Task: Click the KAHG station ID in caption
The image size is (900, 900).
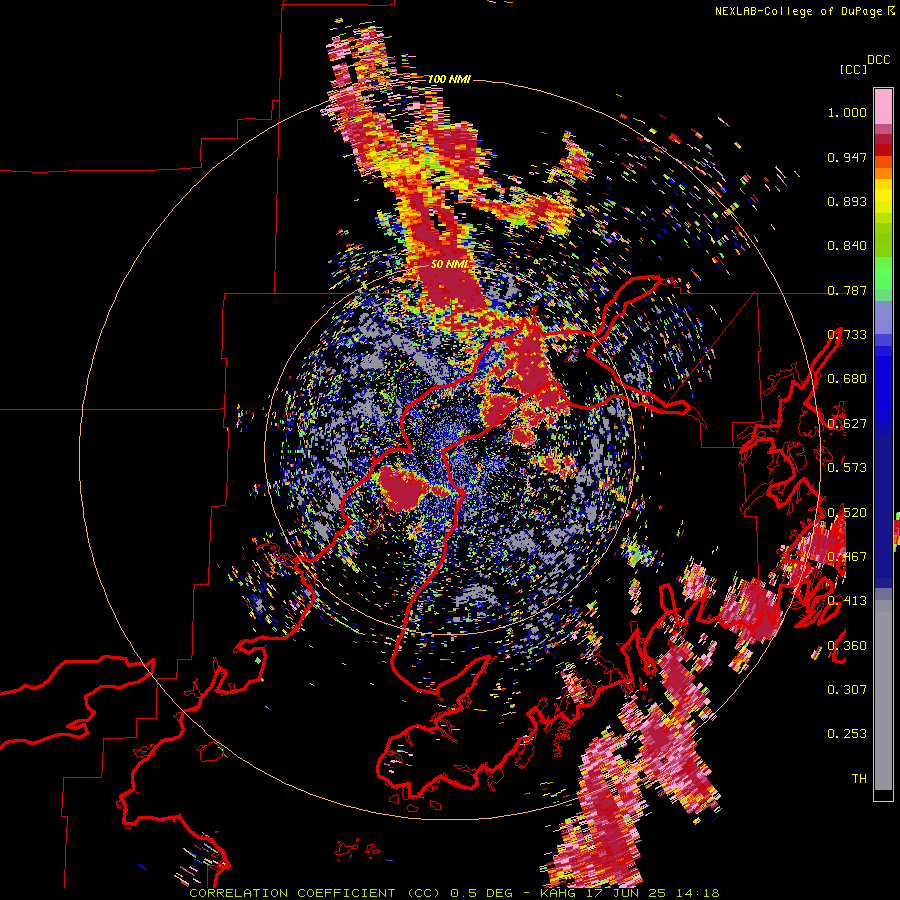Action: pos(560,893)
